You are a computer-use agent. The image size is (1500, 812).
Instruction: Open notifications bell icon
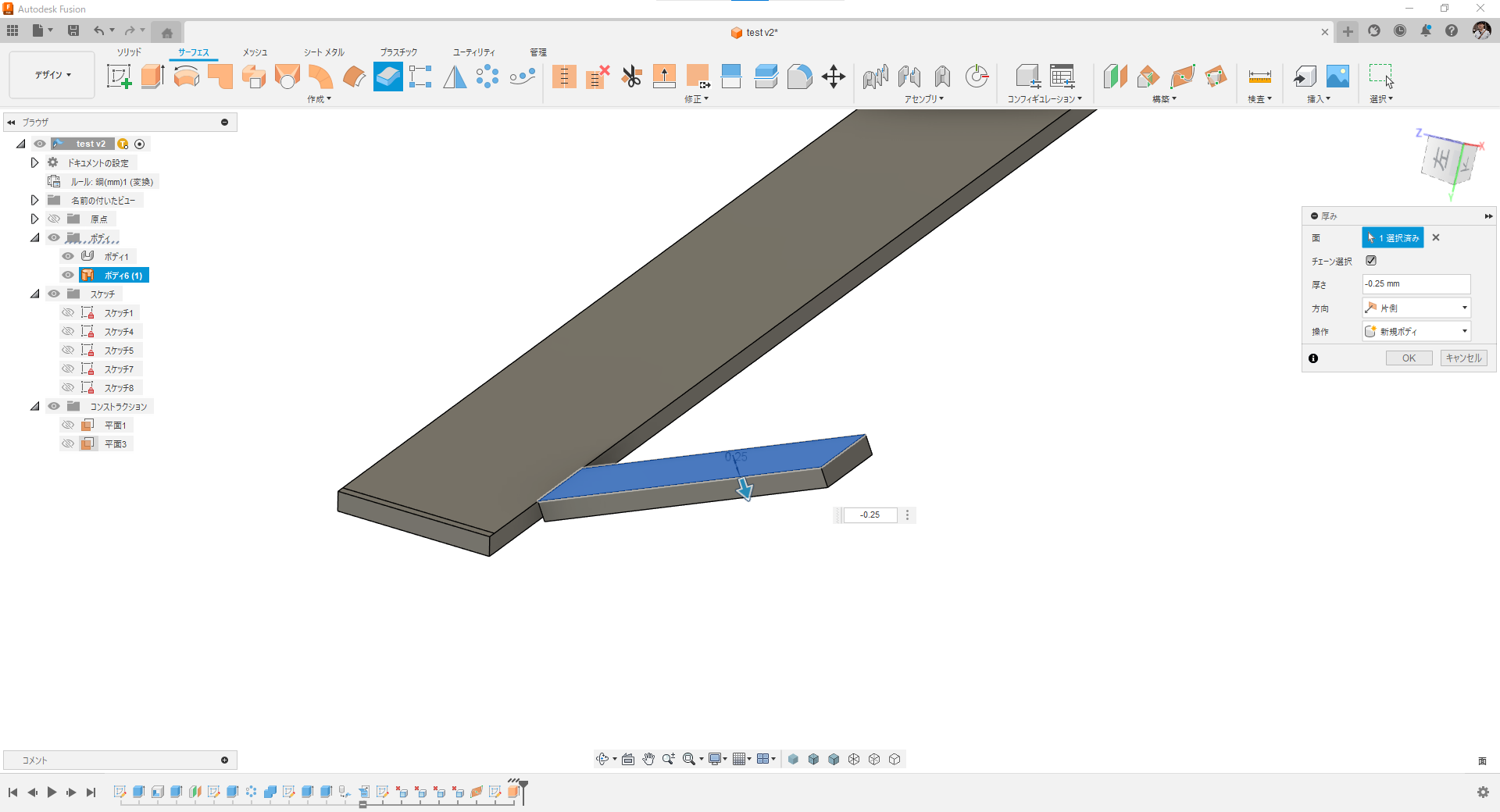1426,31
